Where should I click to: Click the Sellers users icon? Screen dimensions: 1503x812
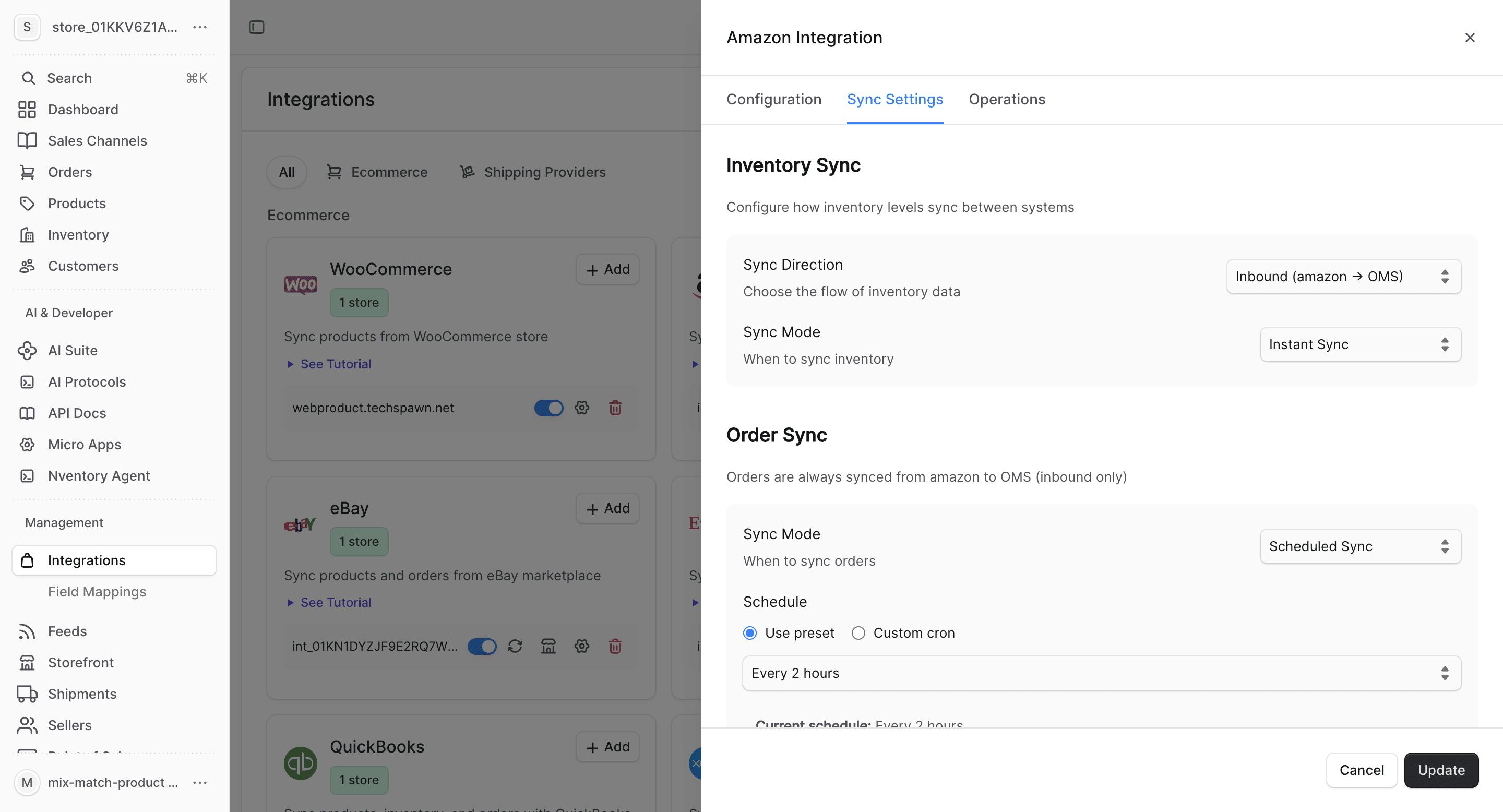click(27, 725)
